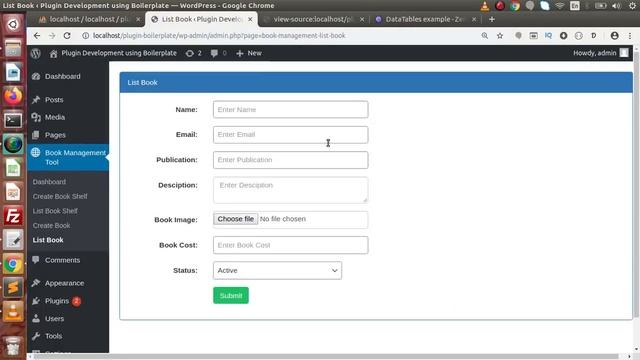Open Posts in the sidebar

(54, 100)
